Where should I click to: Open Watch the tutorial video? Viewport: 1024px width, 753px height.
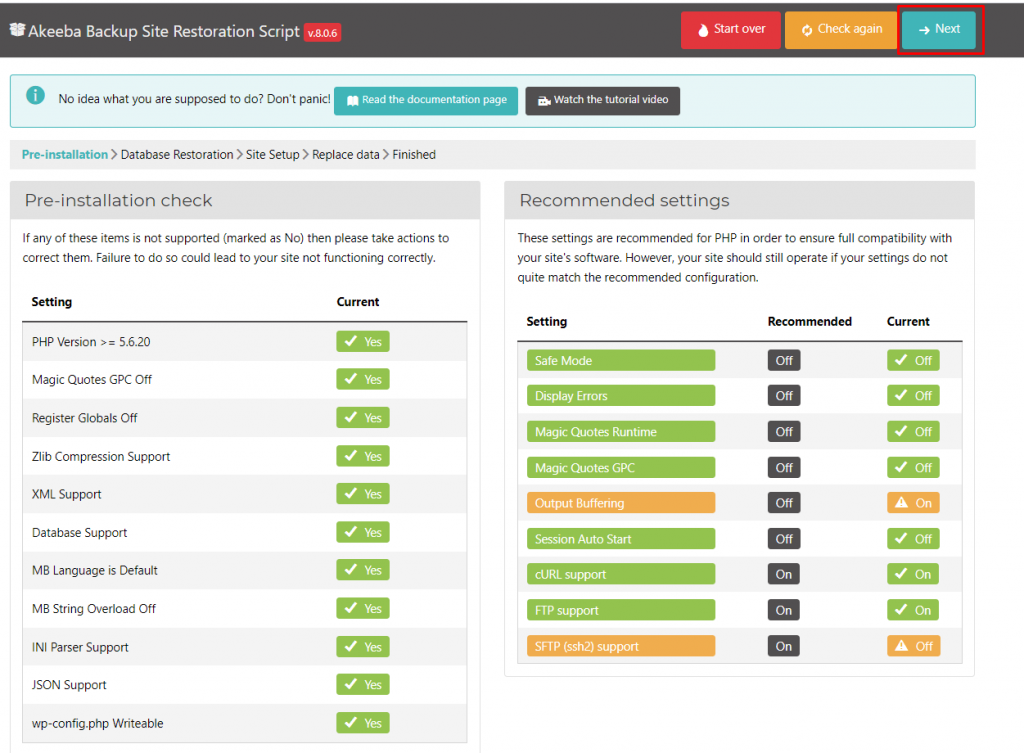602,100
